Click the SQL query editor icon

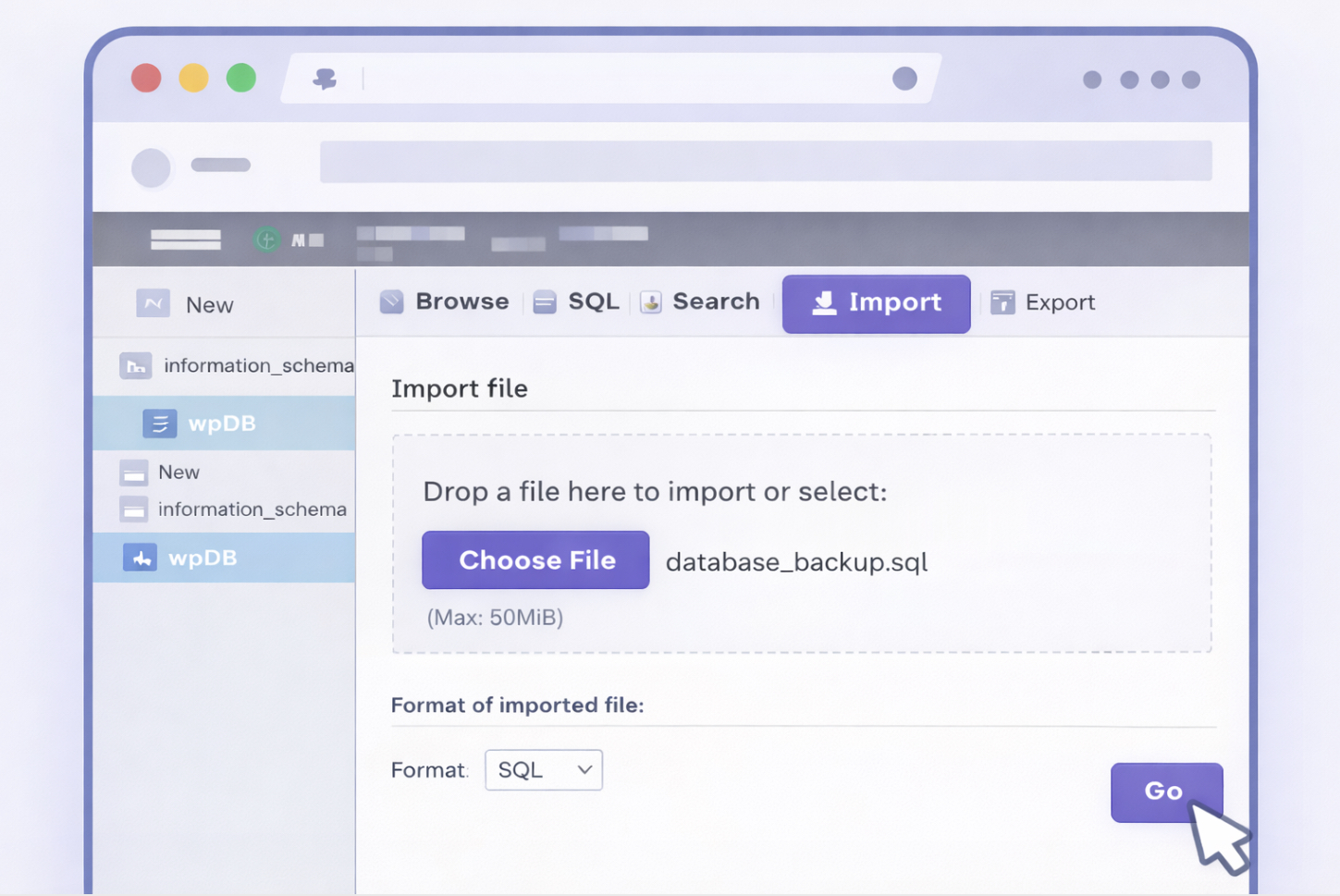pyautogui.click(x=545, y=301)
